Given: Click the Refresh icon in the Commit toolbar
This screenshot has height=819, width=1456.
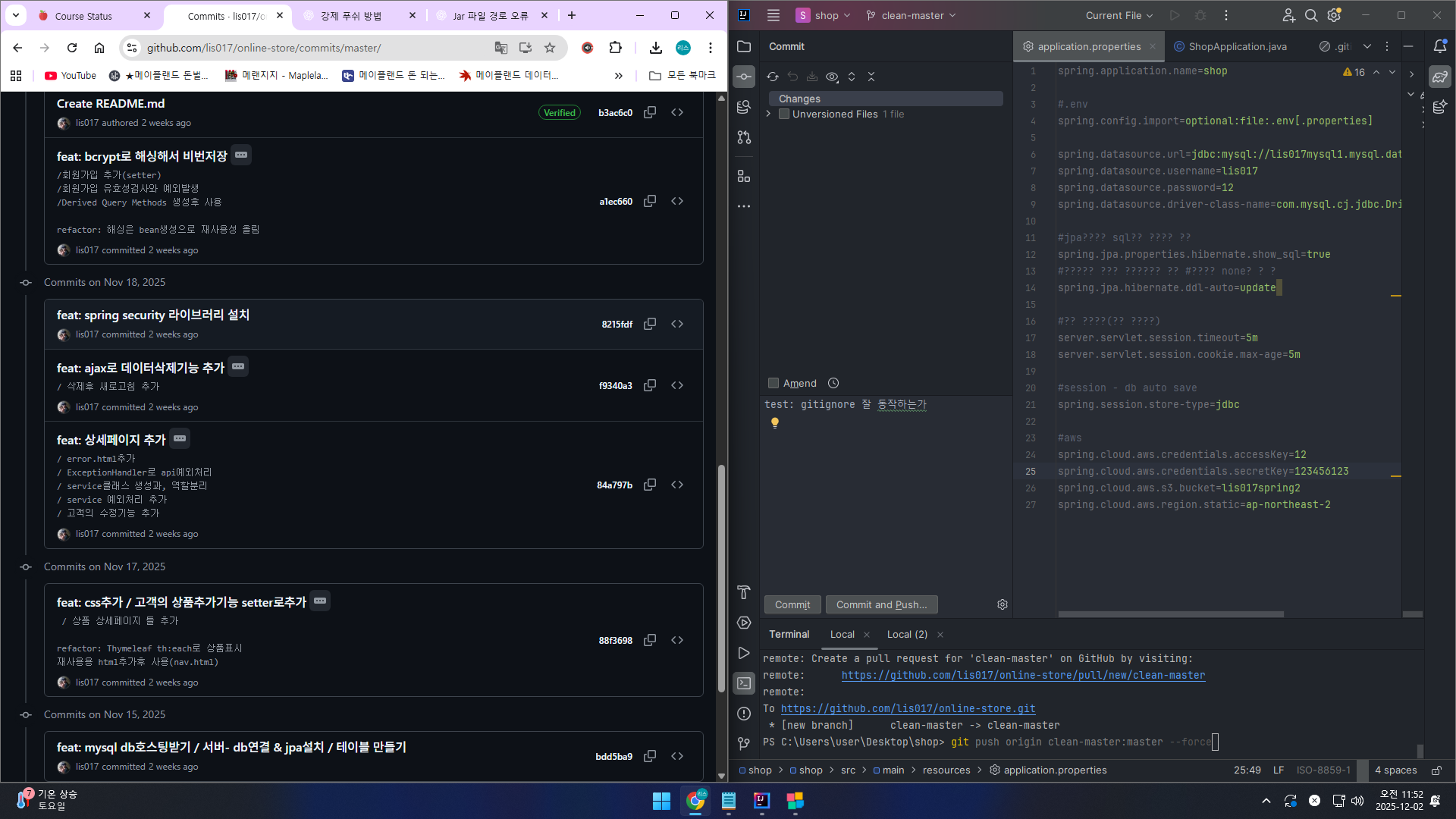Looking at the screenshot, I should [x=773, y=77].
